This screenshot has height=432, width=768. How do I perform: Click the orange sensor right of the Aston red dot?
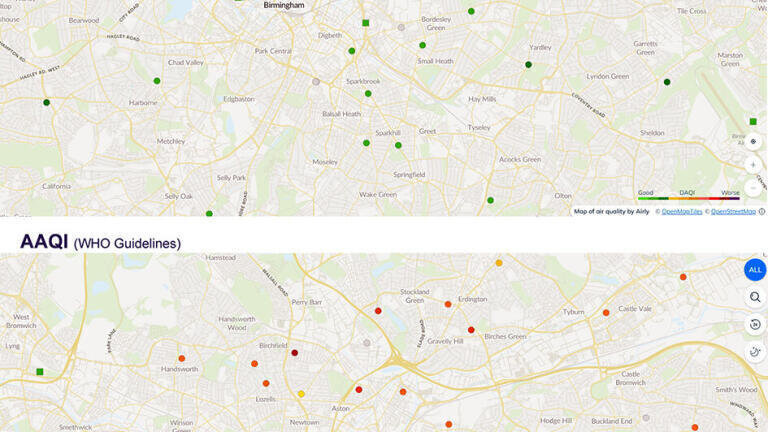pos(403,392)
